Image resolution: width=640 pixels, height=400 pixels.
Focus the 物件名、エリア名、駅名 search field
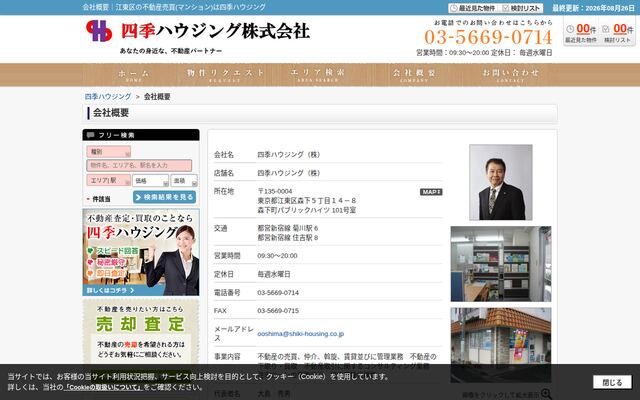(x=139, y=165)
